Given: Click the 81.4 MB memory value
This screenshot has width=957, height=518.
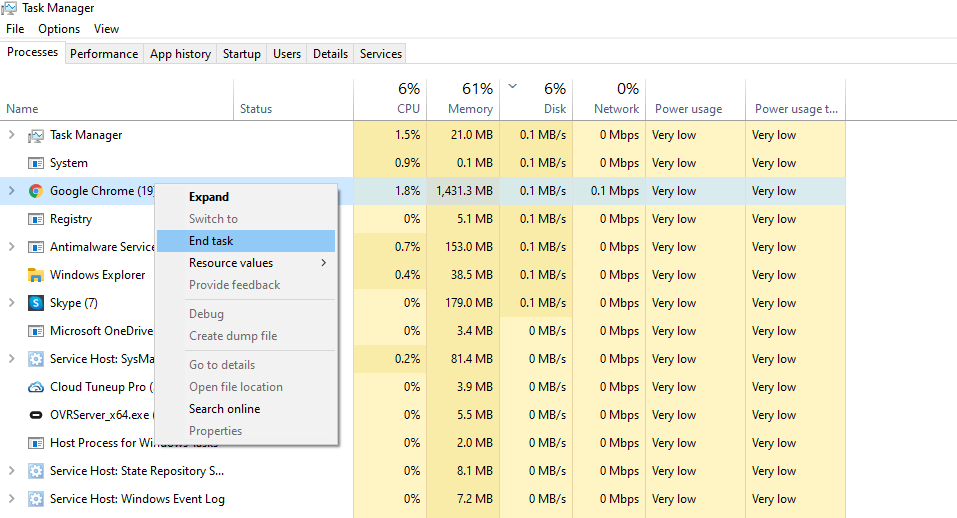Looking at the screenshot, I should point(472,359).
